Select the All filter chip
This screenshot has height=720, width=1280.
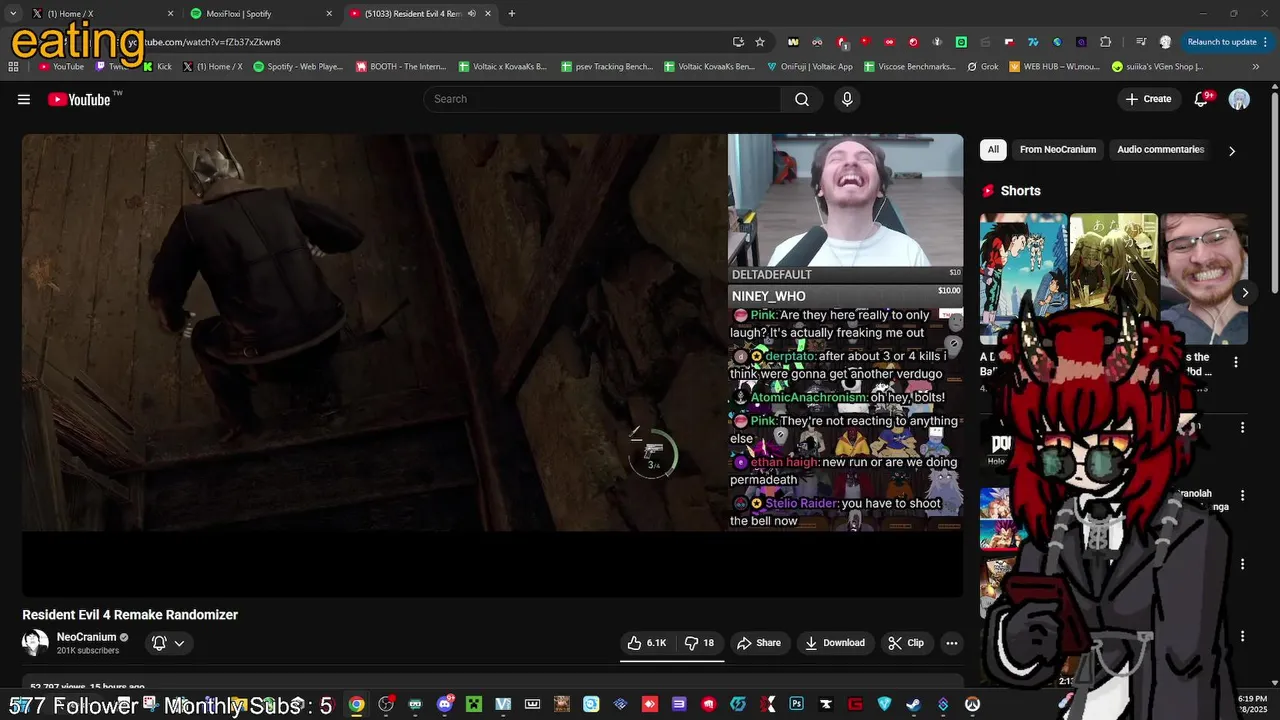[x=993, y=150]
